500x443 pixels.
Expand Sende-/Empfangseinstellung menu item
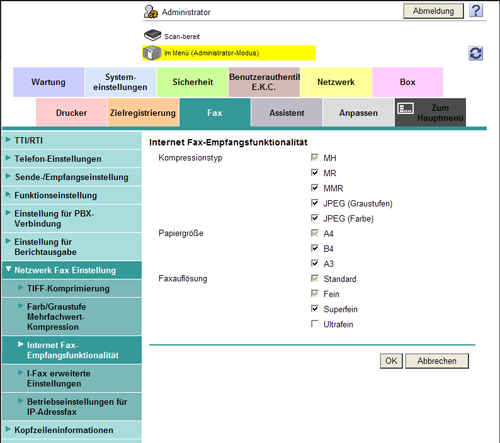(x=72, y=177)
